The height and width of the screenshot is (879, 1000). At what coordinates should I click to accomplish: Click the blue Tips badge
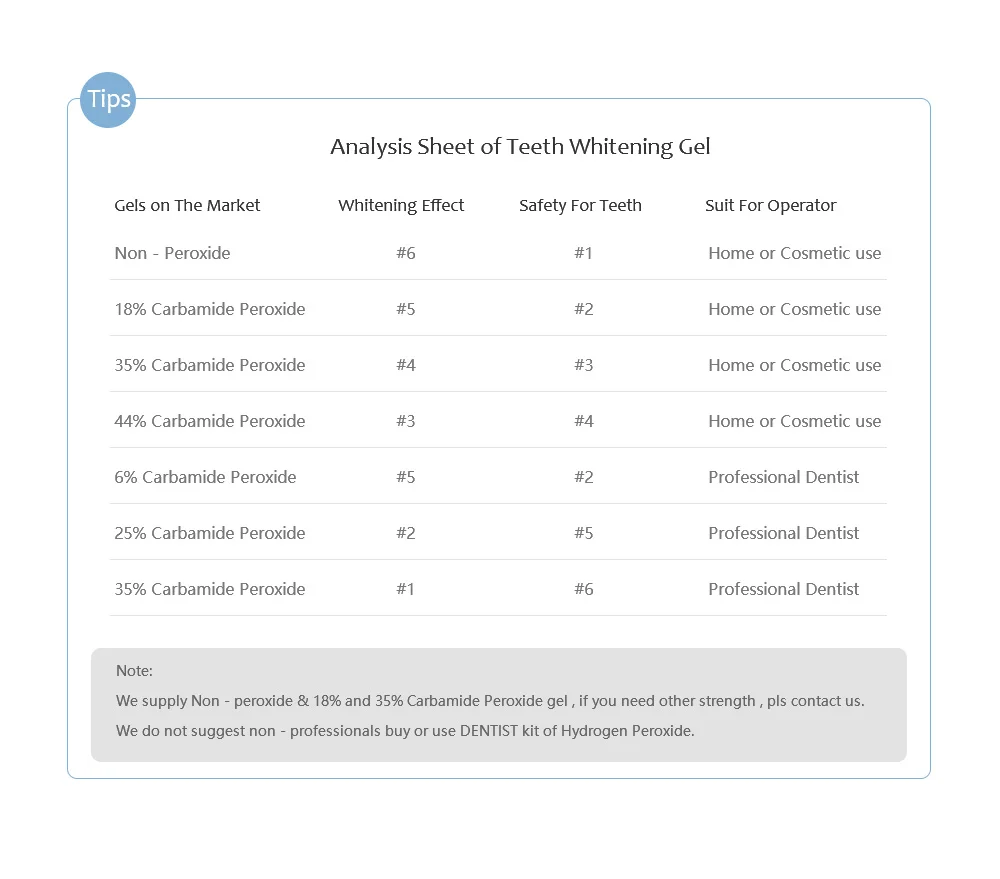click(108, 100)
